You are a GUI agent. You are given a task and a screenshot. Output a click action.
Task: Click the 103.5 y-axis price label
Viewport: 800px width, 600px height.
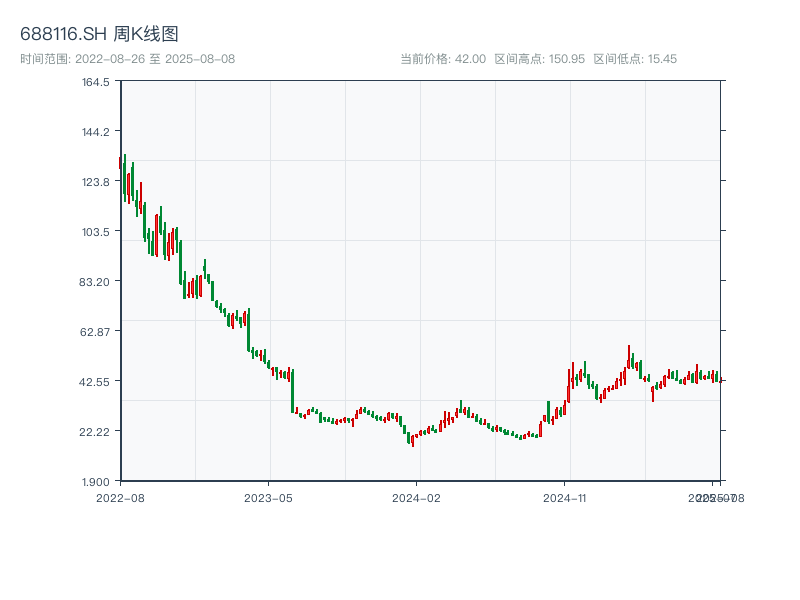tap(96, 232)
